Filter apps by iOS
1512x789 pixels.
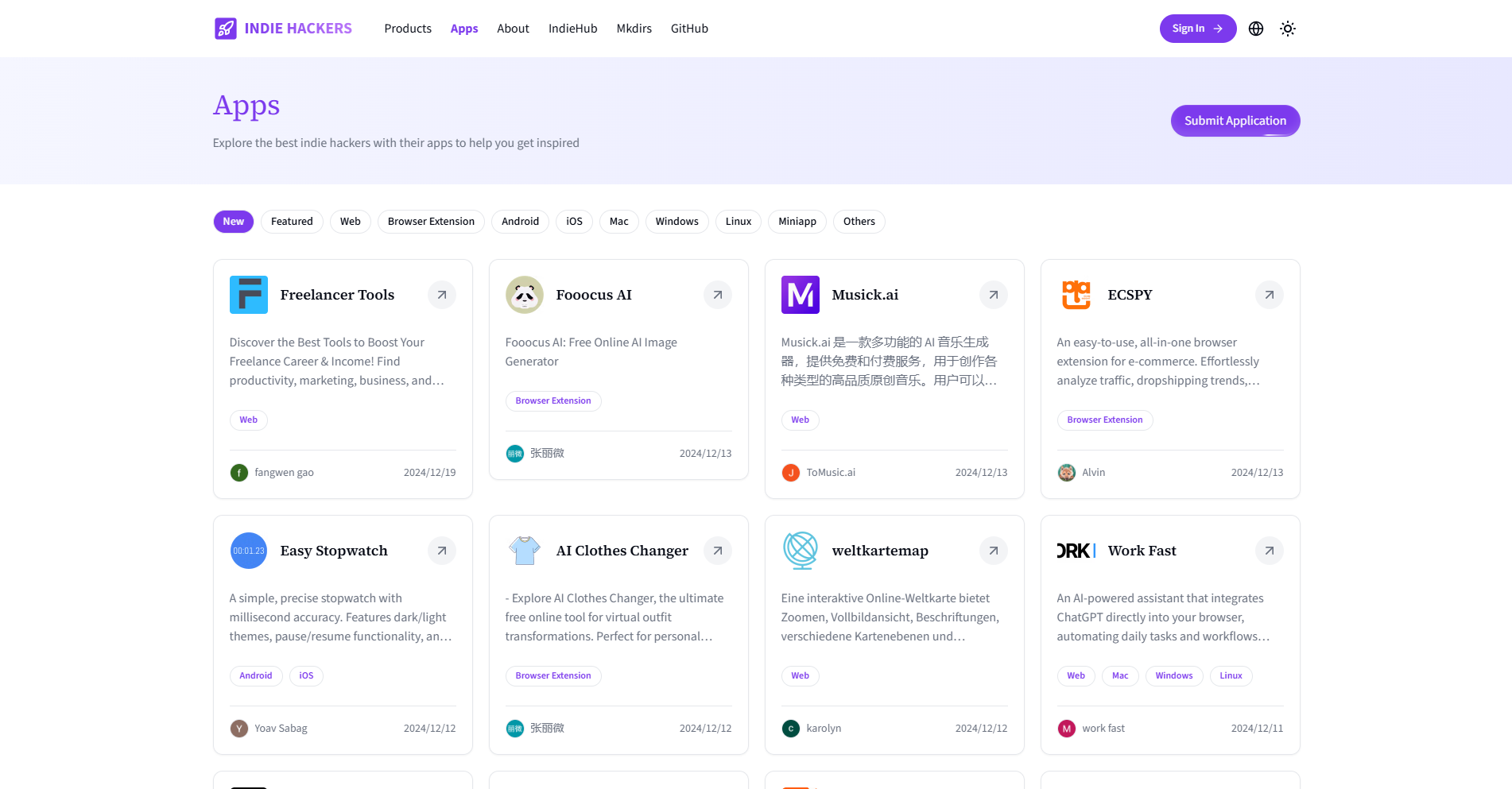[x=574, y=222]
